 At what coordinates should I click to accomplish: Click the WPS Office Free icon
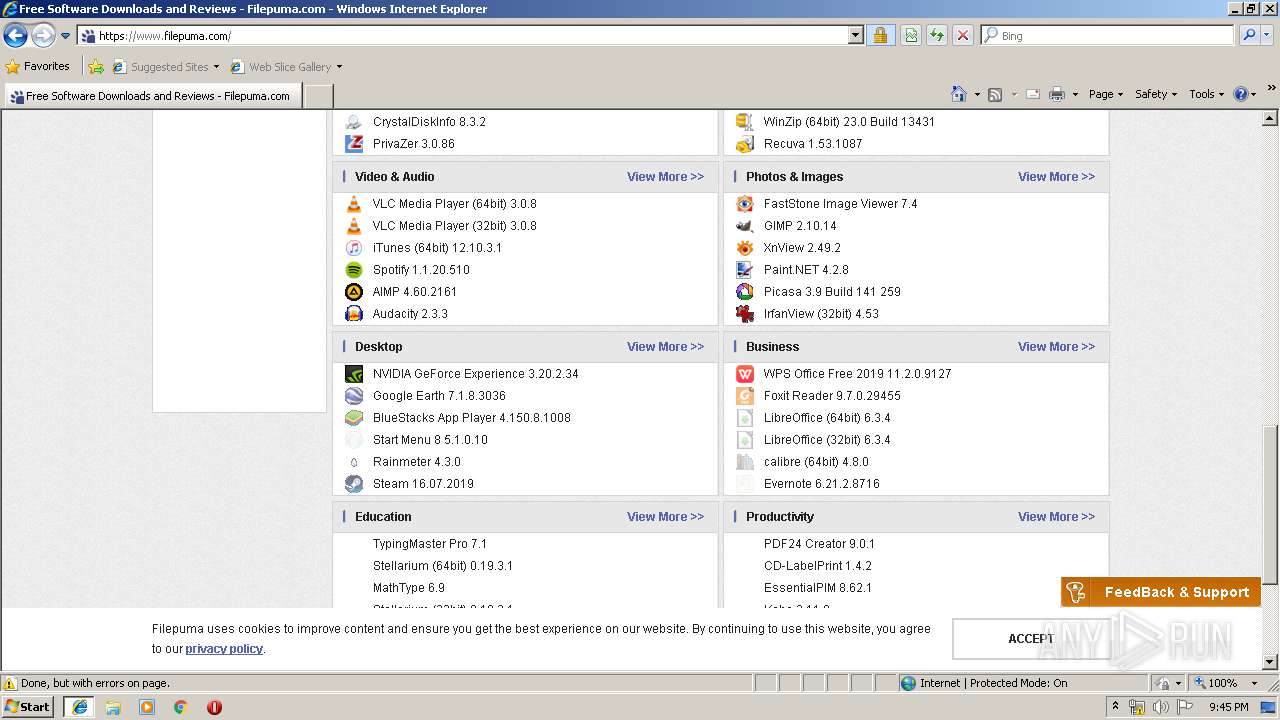point(744,374)
